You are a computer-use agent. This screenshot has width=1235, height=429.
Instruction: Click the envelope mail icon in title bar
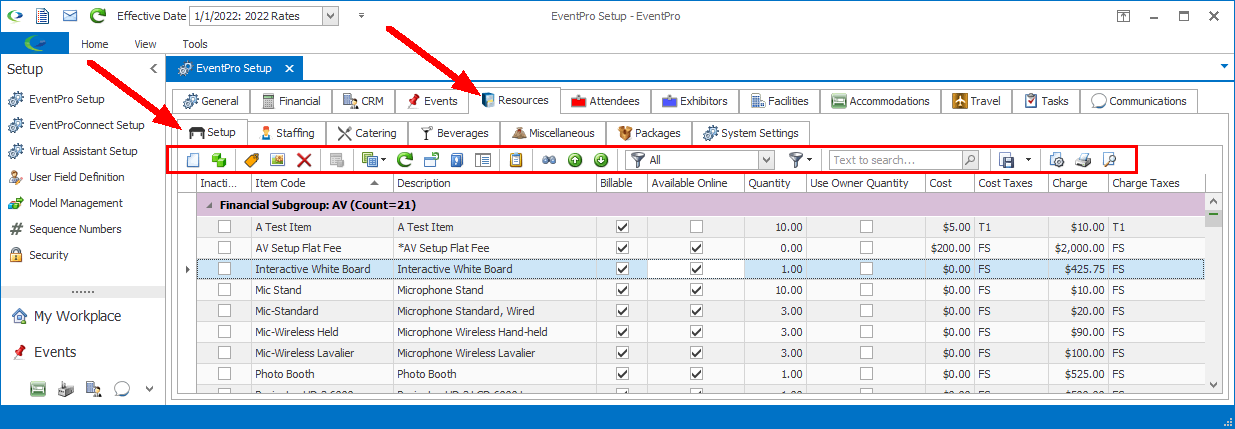(70, 16)
